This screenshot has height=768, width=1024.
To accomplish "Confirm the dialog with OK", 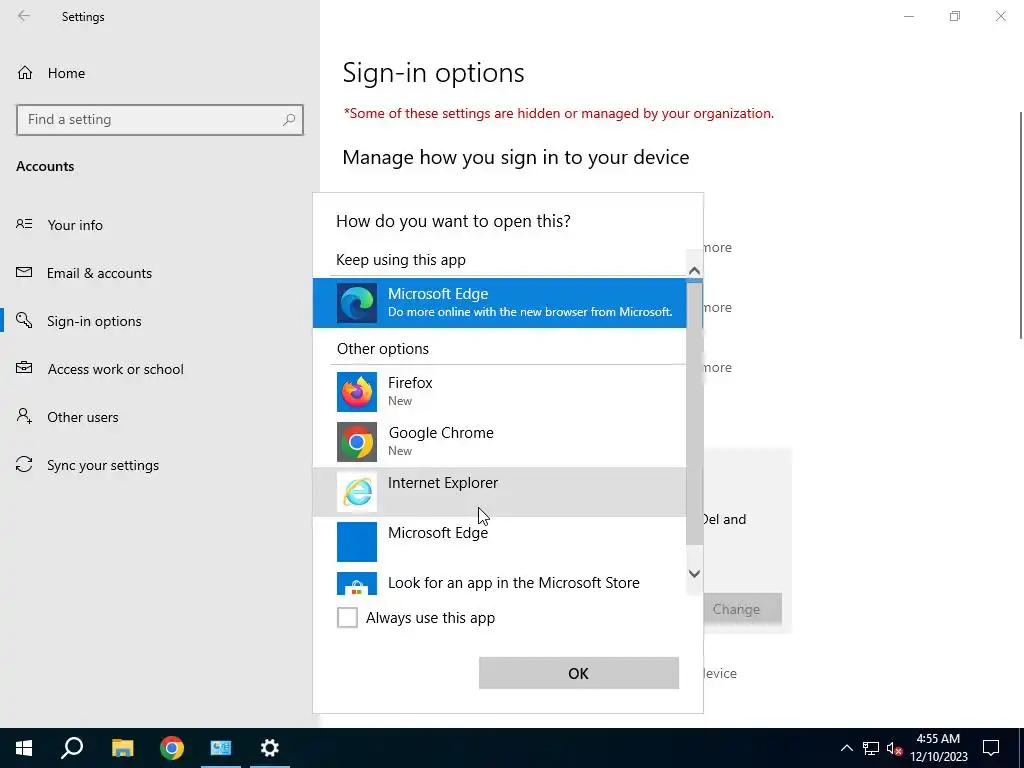I will 579,673.
